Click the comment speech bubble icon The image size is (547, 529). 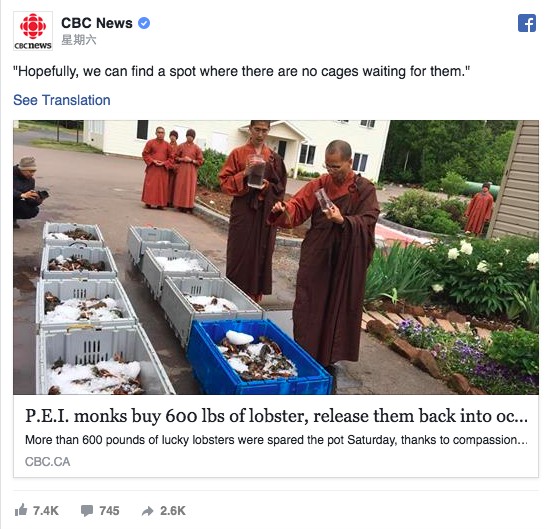(x=87, y=511)
